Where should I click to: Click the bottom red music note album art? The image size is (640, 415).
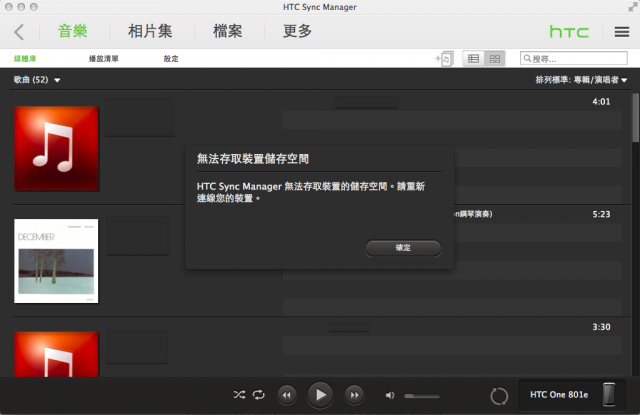[56, 354]
